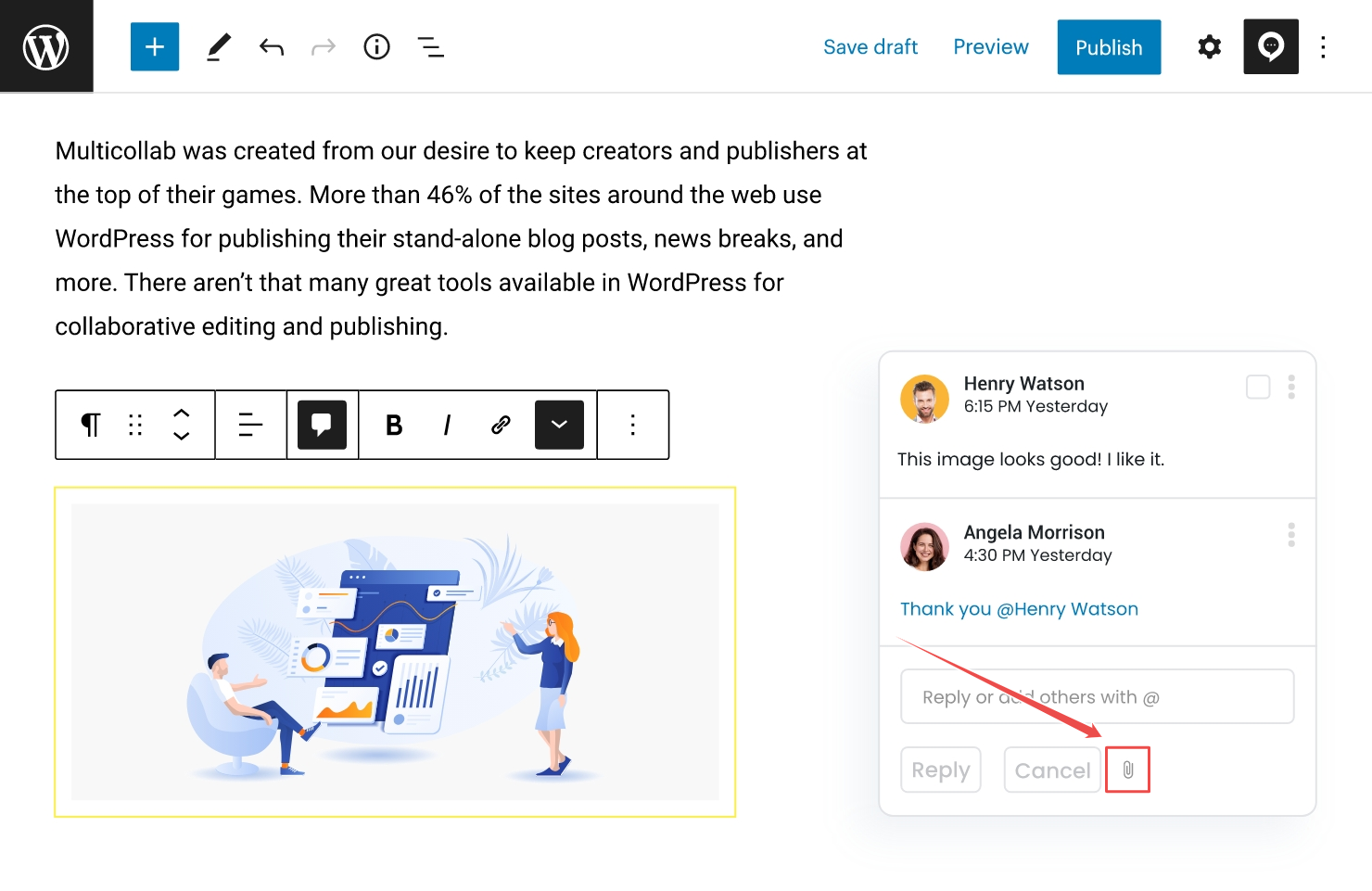
Task: Click the block drag handle
Action: click(135, 425)
